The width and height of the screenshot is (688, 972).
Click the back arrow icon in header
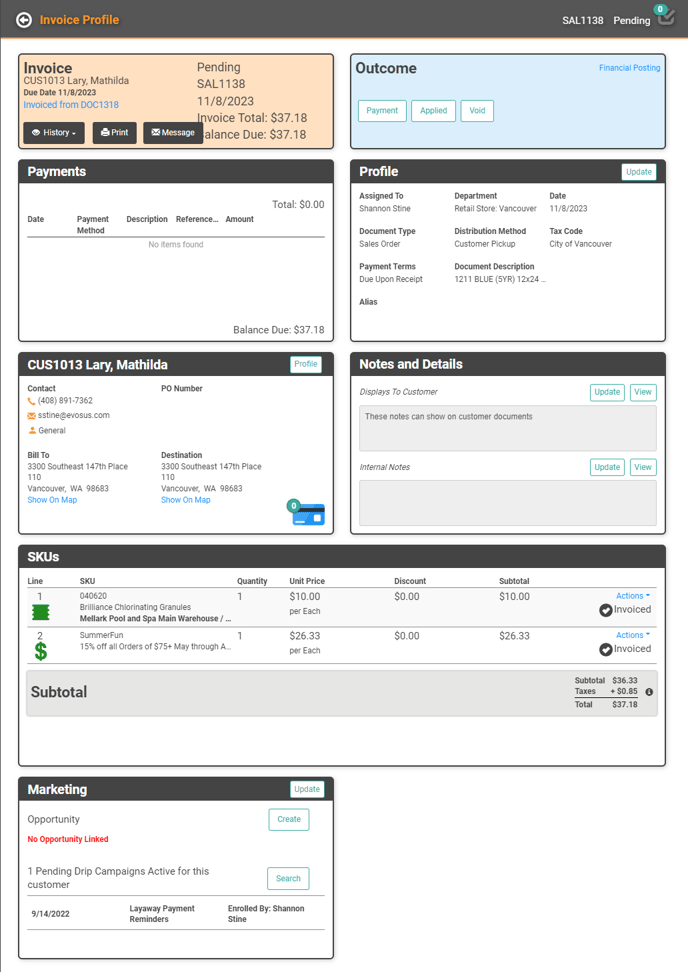pyautogui.click(x=24, y=20)
